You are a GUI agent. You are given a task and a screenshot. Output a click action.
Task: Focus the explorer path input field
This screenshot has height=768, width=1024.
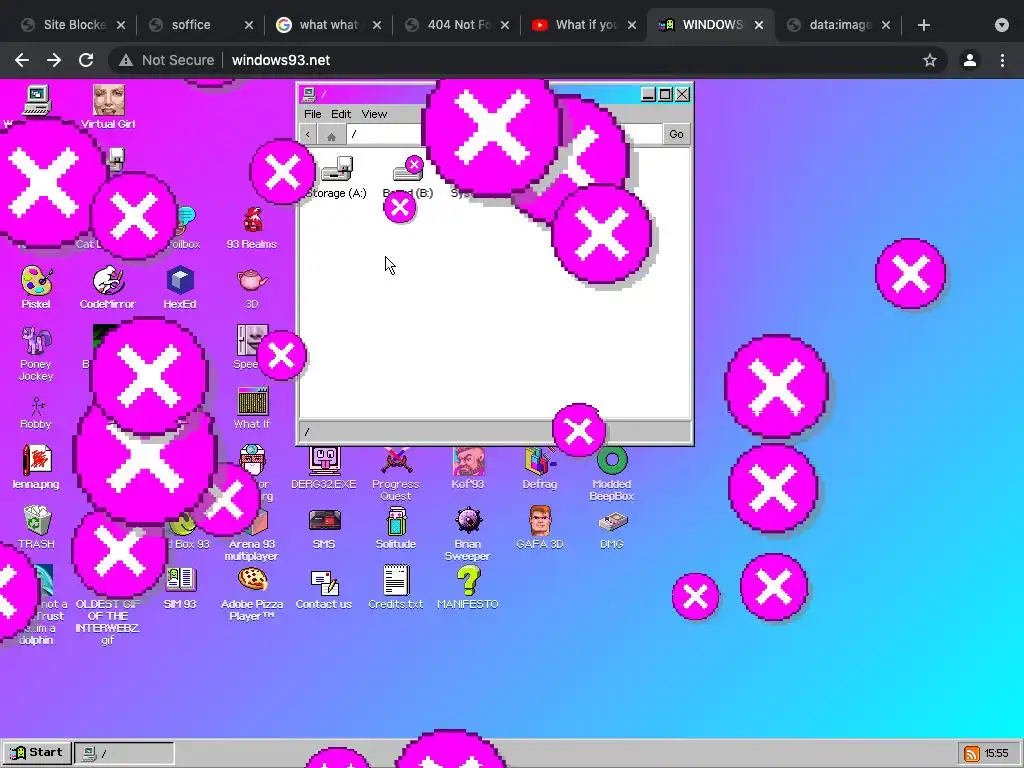pos(504,134)
